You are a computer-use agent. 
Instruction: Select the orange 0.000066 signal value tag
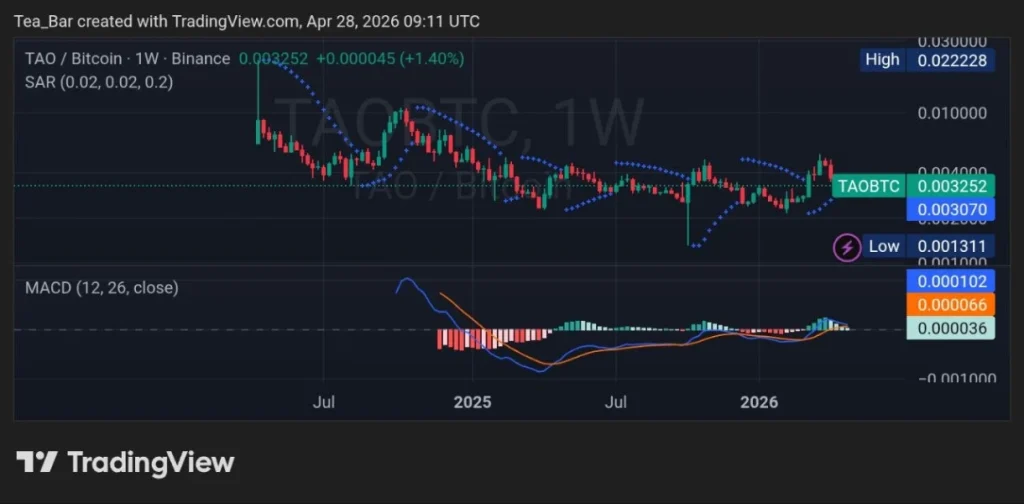[x=946, y=304]
